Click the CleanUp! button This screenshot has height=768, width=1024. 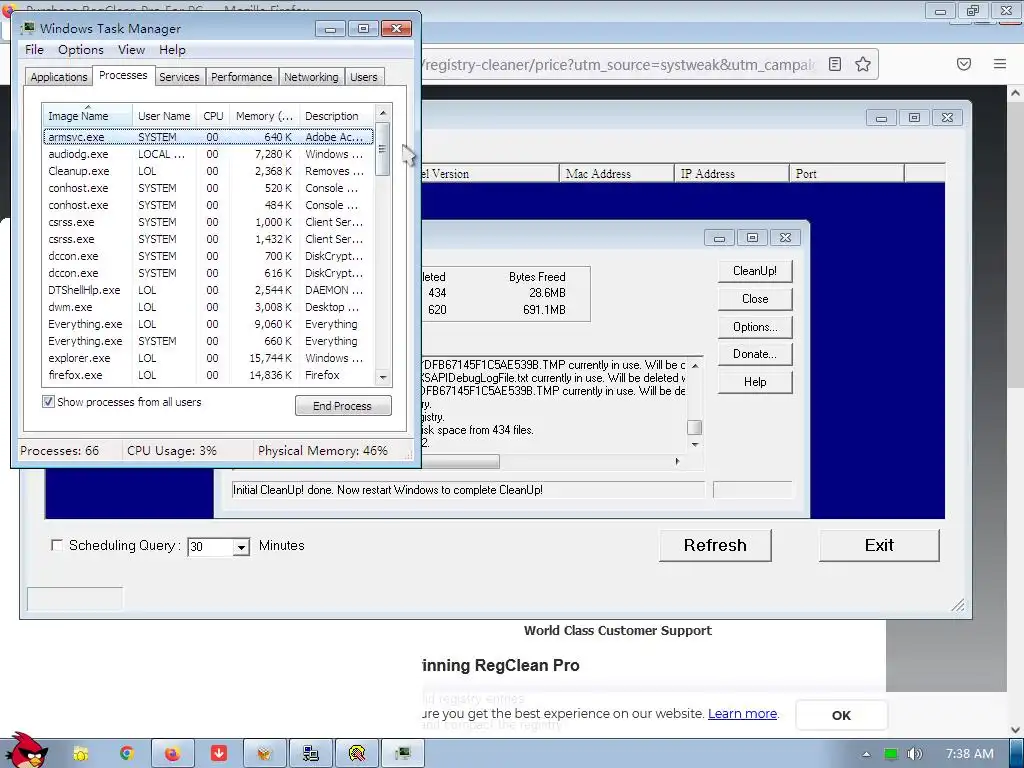[x=755, y=271]
